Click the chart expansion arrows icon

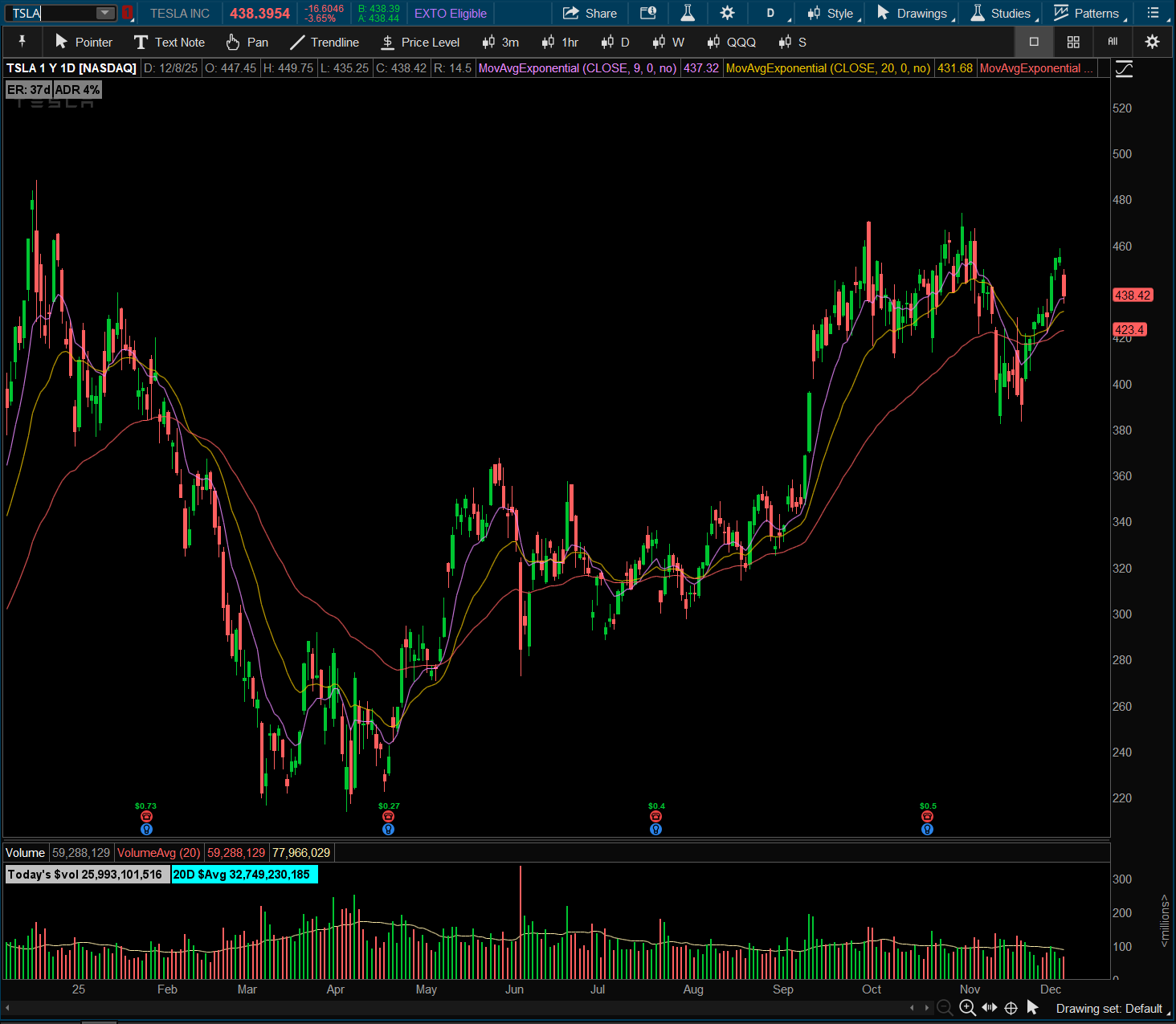click(x=990, y=1008)
